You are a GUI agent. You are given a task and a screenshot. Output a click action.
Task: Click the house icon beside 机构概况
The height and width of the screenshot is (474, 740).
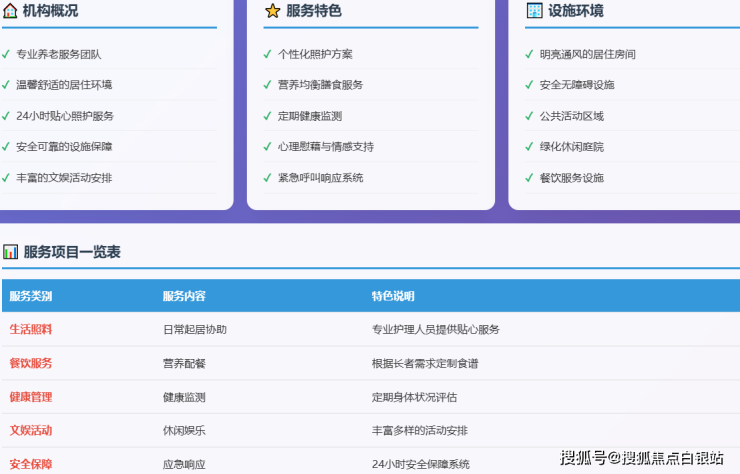pyautogui.click(x=10, y=11)
